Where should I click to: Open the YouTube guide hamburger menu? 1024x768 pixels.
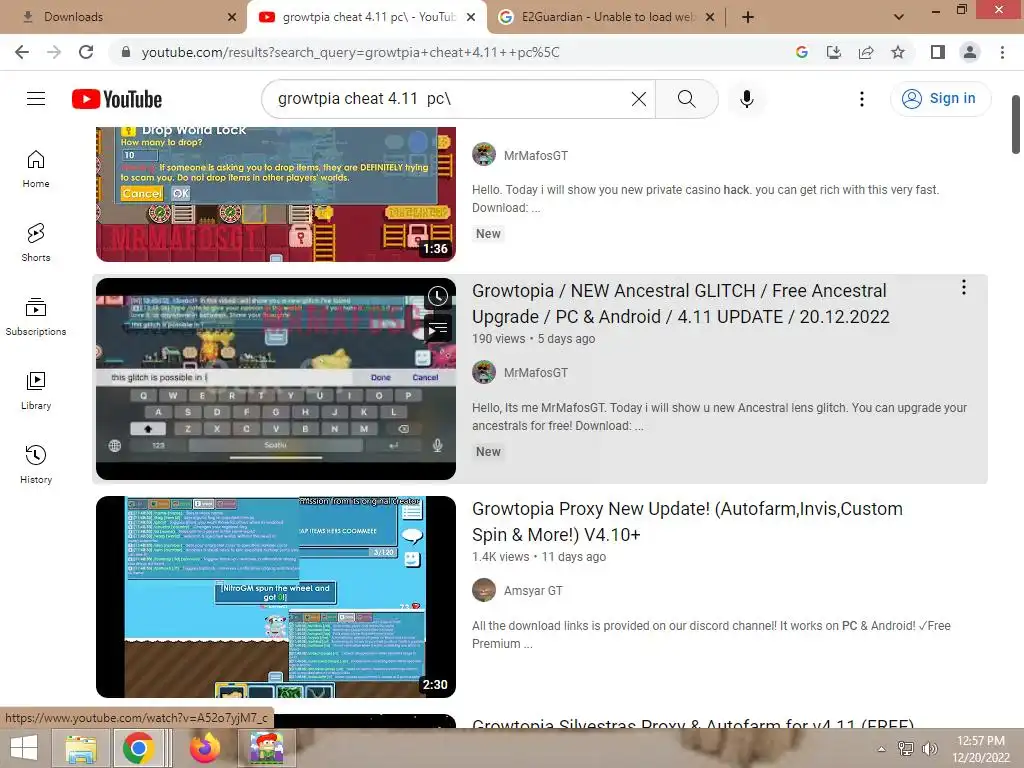pyautogui.click(x=36, y=99)
